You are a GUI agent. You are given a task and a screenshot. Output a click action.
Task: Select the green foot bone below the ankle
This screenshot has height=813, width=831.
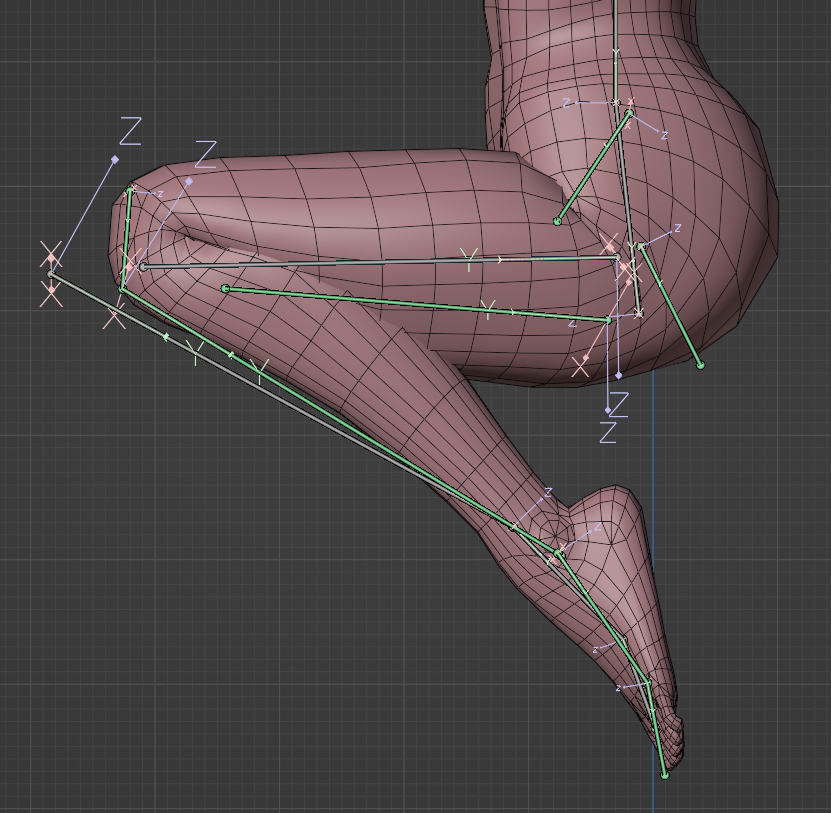(x=603, y=617)
